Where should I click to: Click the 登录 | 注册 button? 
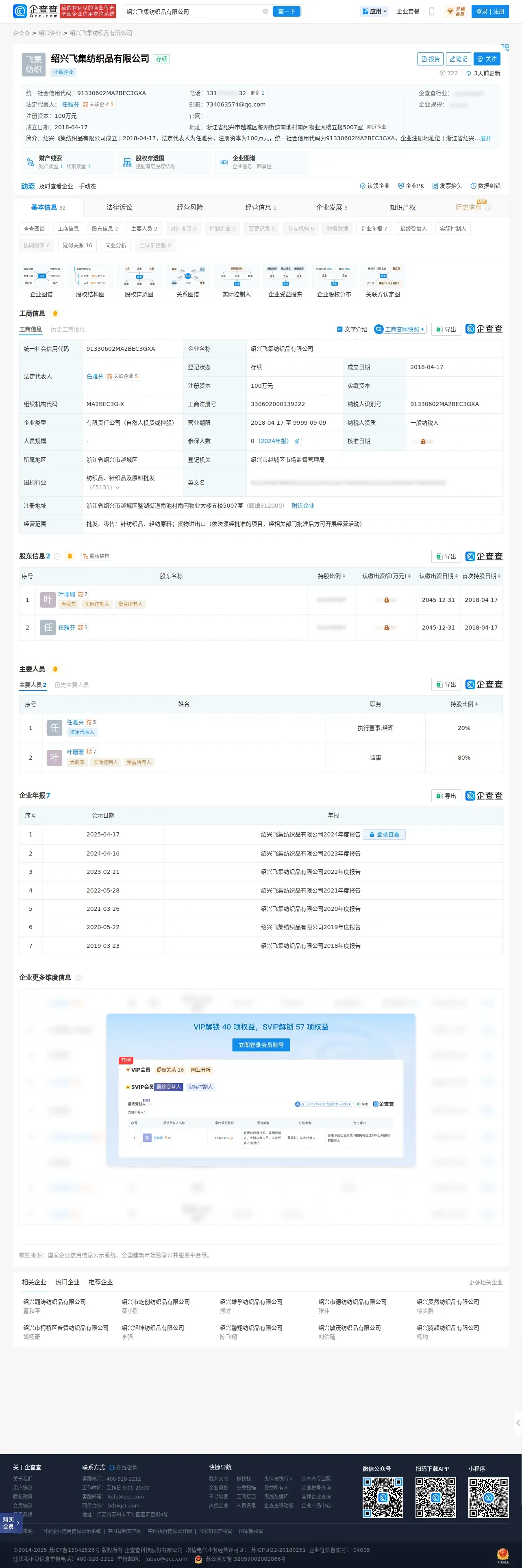click(490, 11)
